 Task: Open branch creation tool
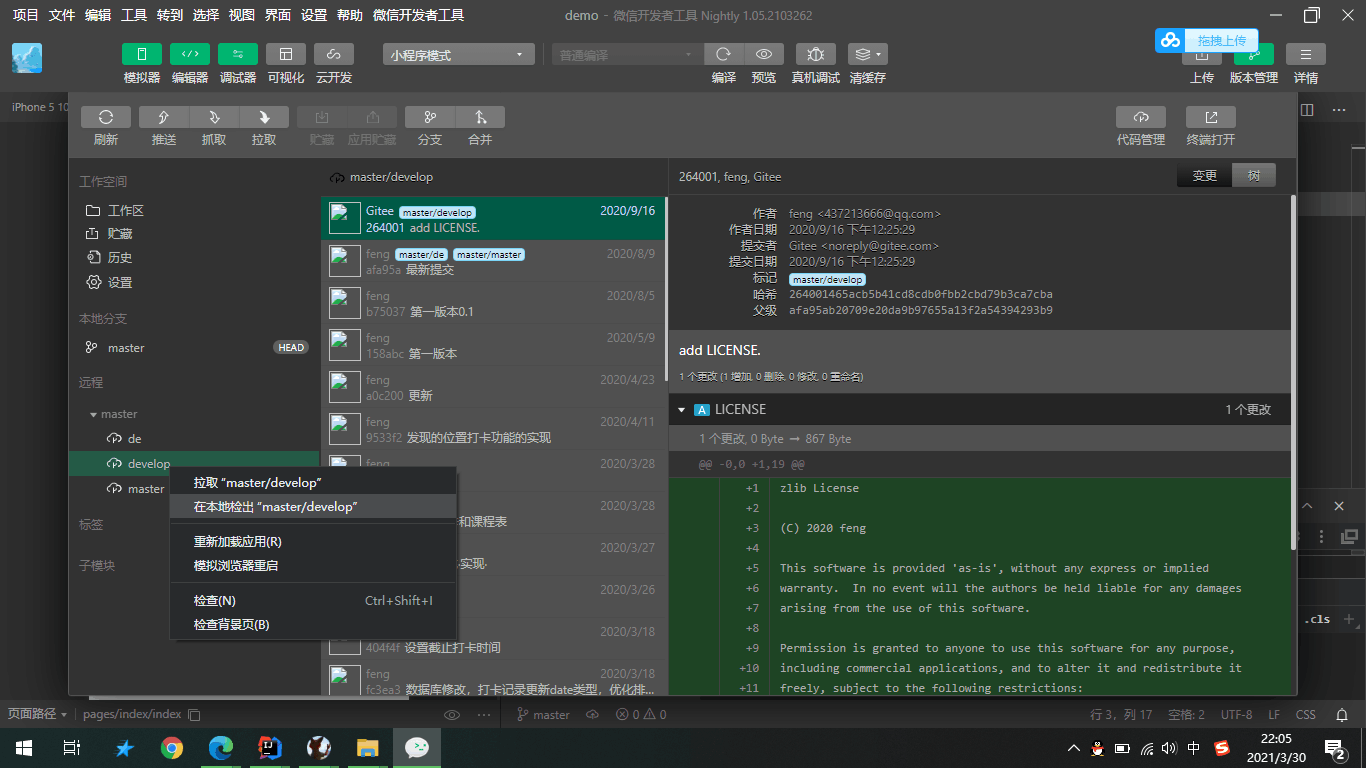pos(430,117)
